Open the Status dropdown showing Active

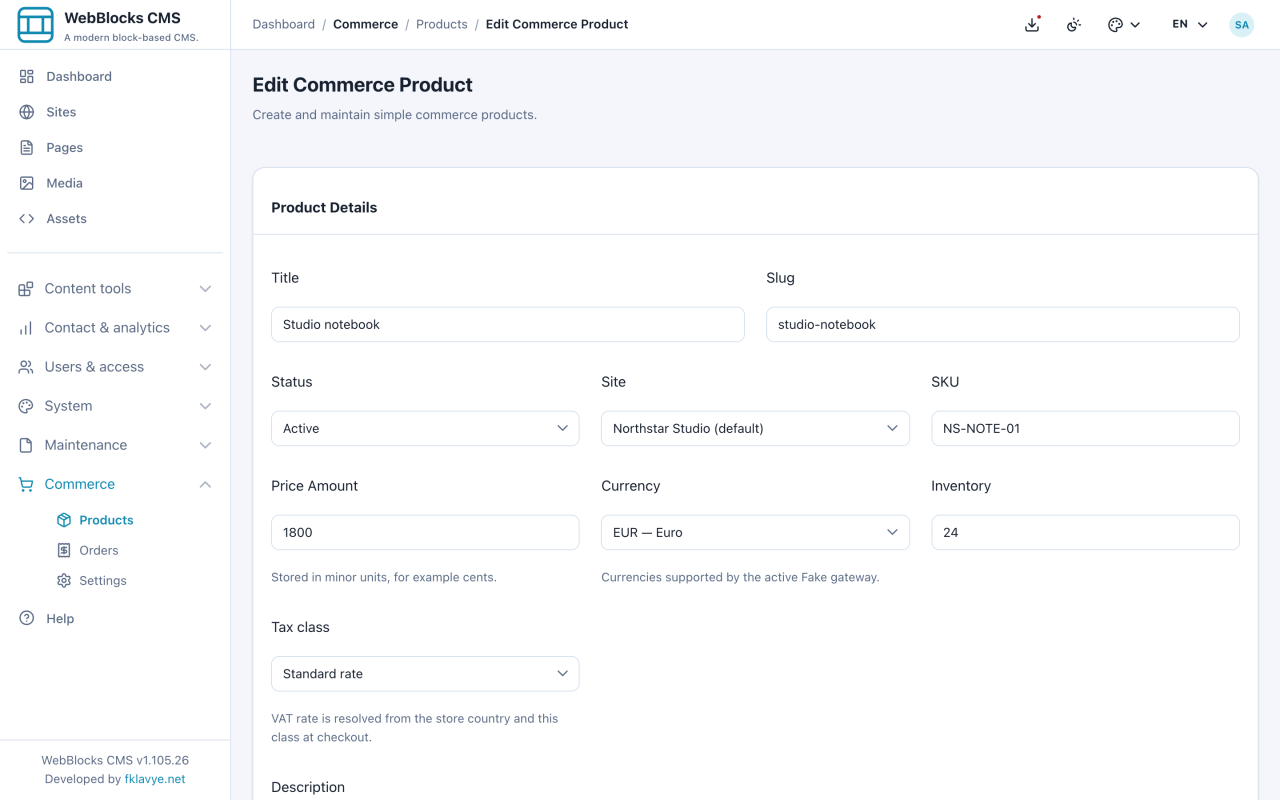[x=425, y=428]
